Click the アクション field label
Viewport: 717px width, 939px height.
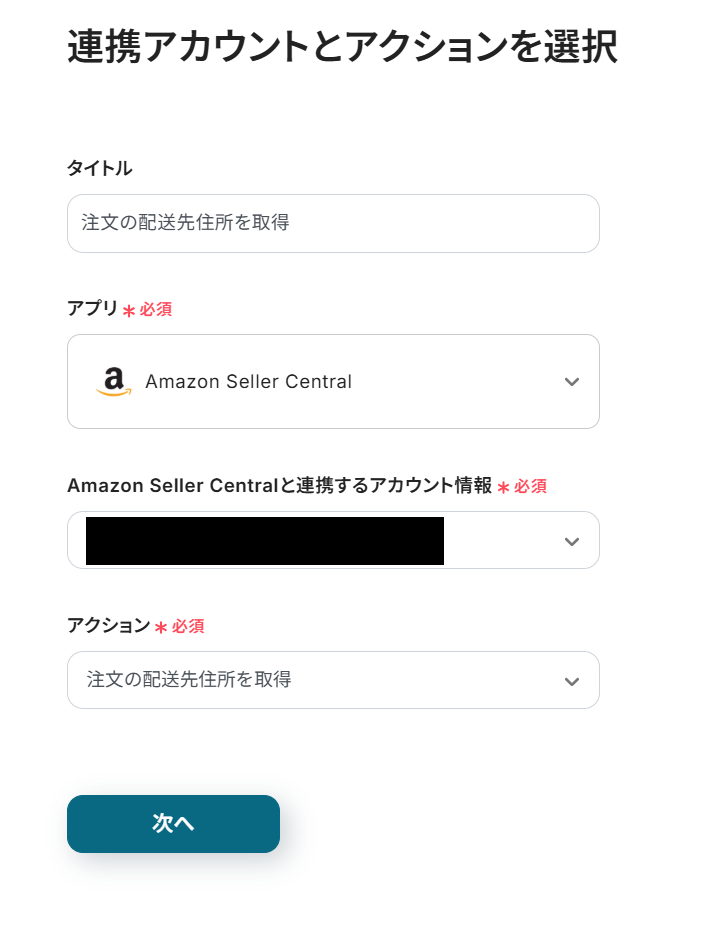(108, 626)
